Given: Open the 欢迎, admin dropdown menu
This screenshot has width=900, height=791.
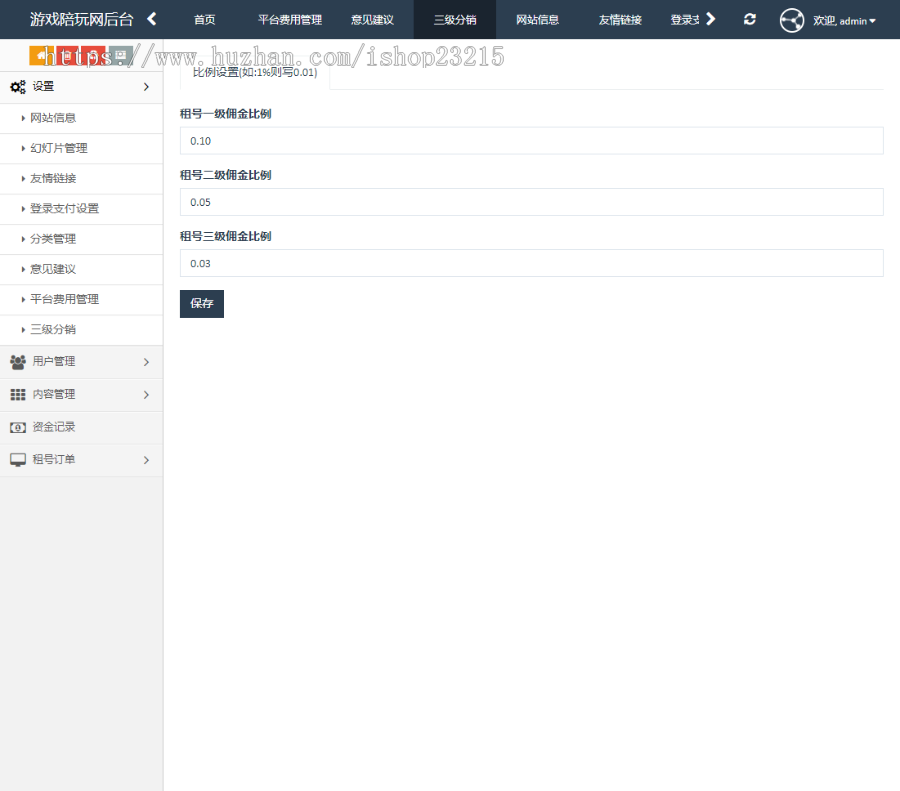Looking at the screenshot, I should point(844,21).
